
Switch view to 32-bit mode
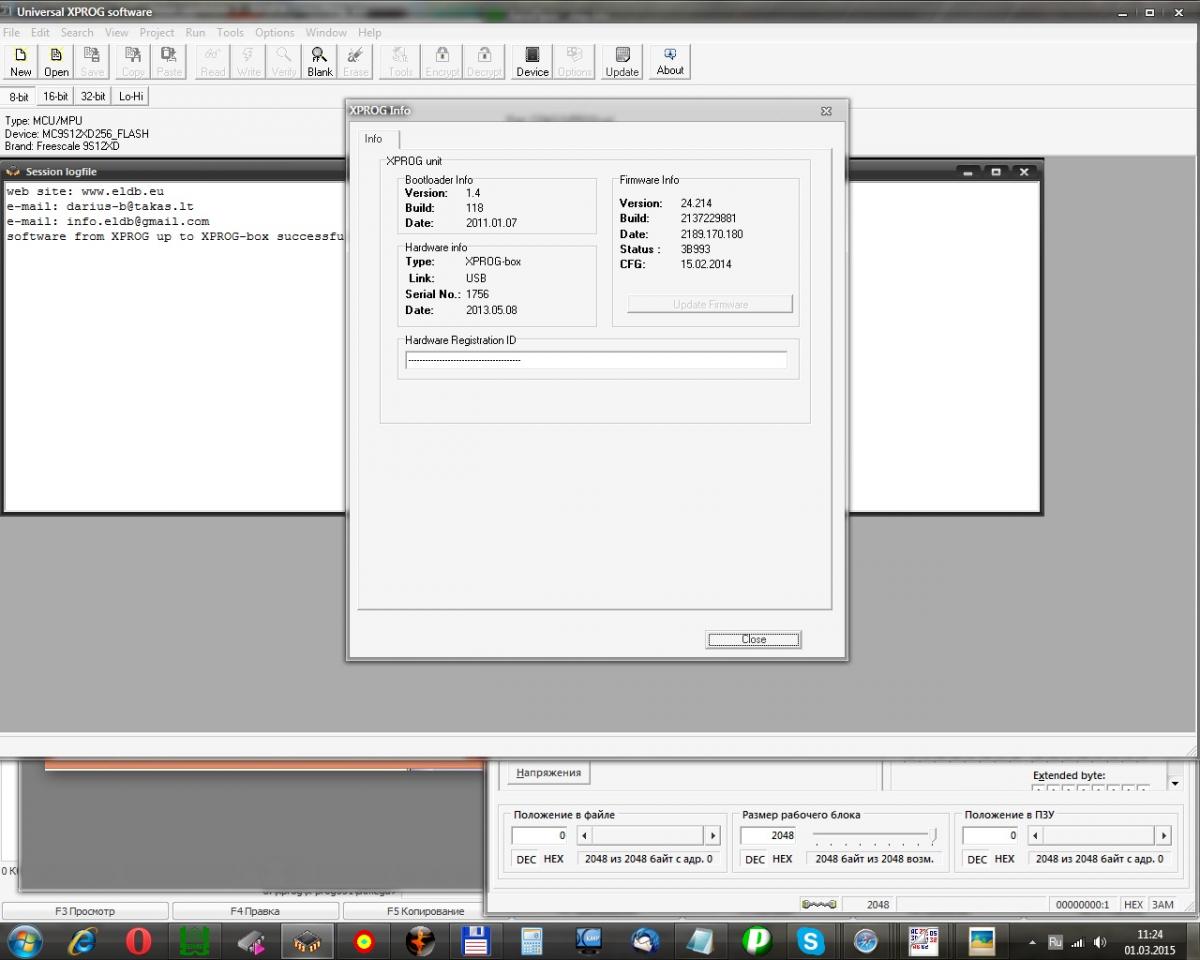[93, 97]
